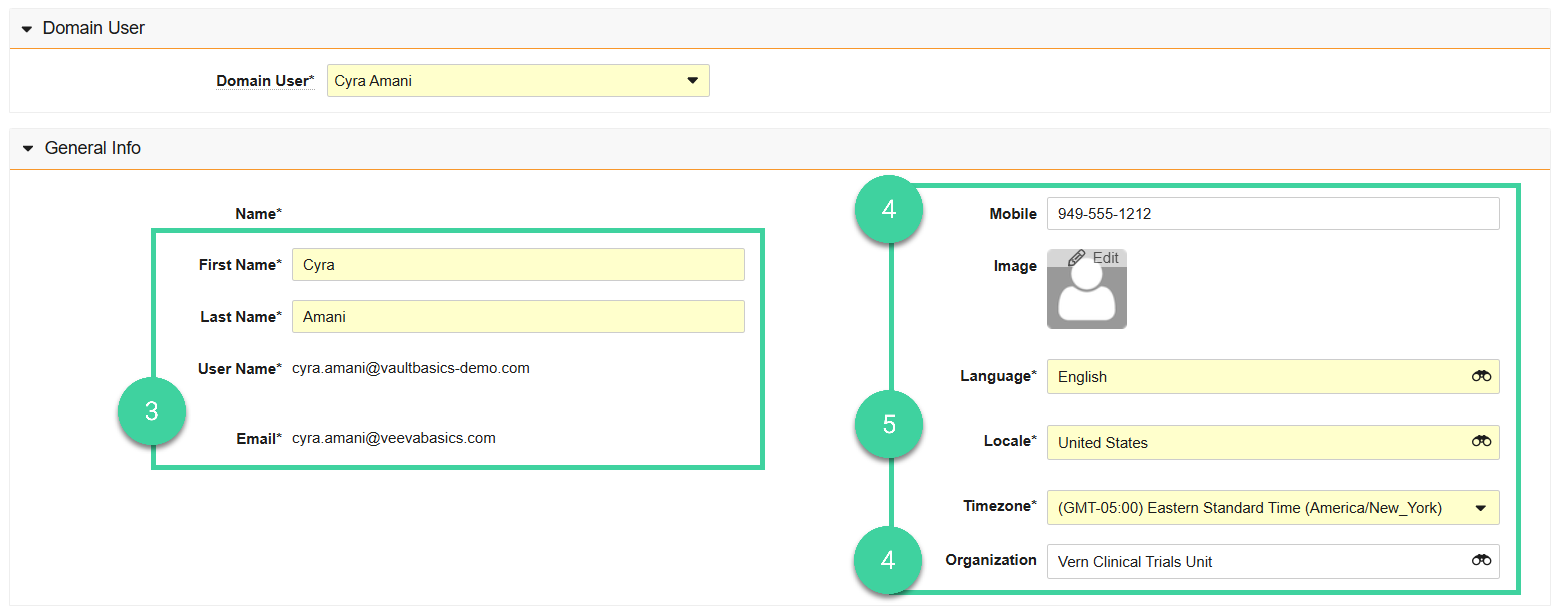
Task: Open Locale lookup binoculars icon
Action: click(x=1481, y=442)
